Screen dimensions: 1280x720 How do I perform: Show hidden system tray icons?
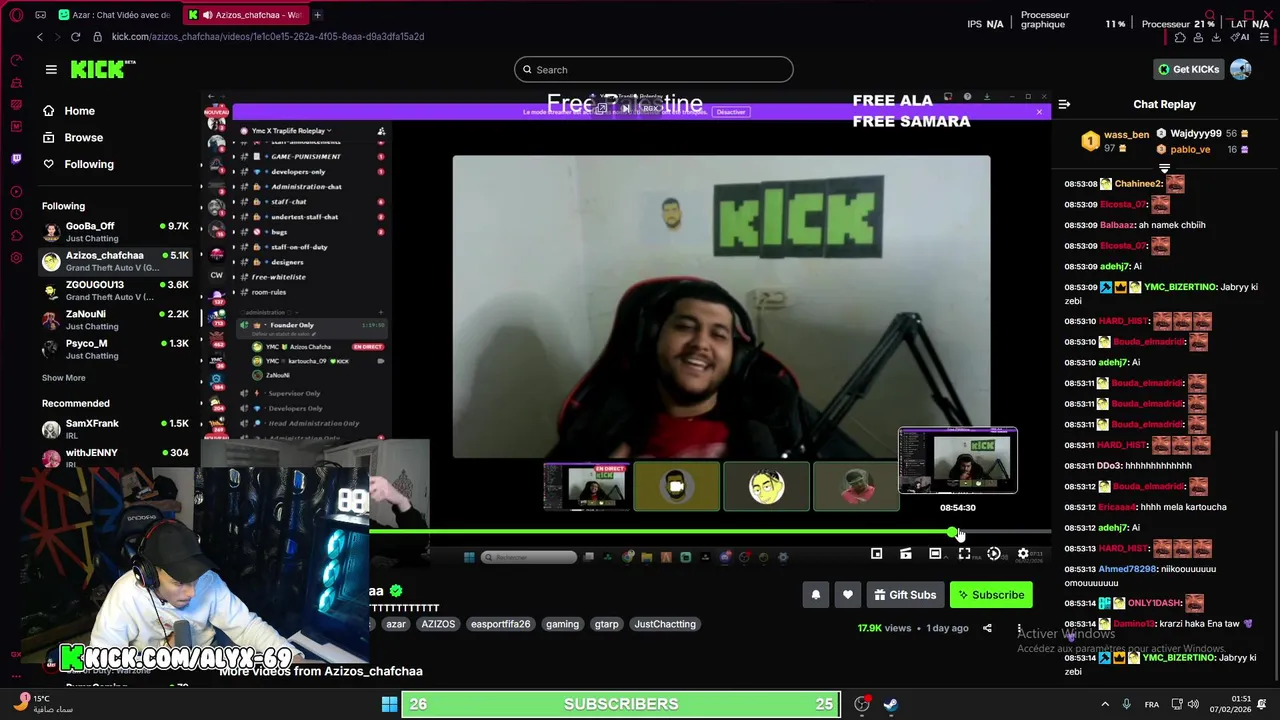click(1105, 704)
